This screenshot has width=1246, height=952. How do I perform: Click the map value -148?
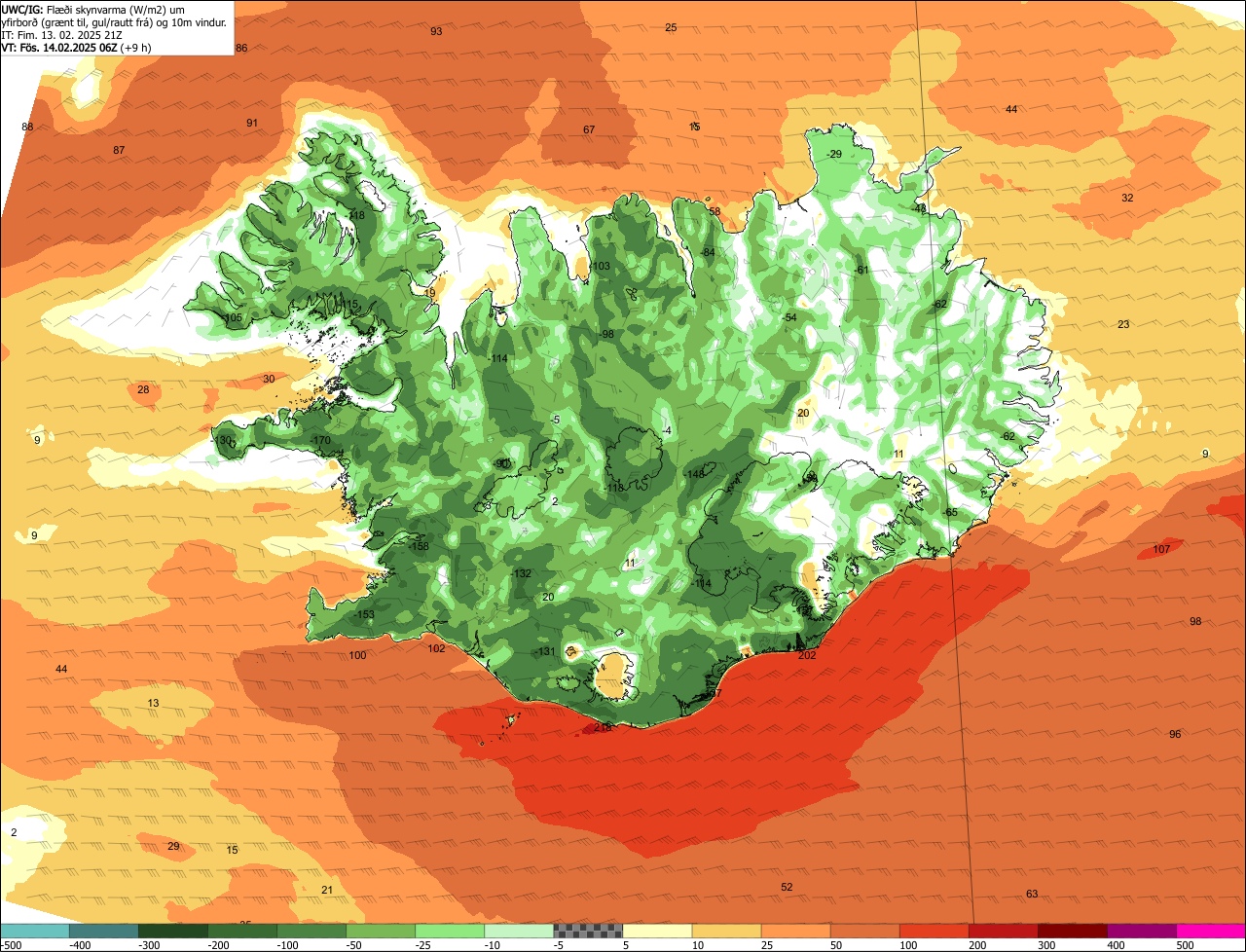694,474
